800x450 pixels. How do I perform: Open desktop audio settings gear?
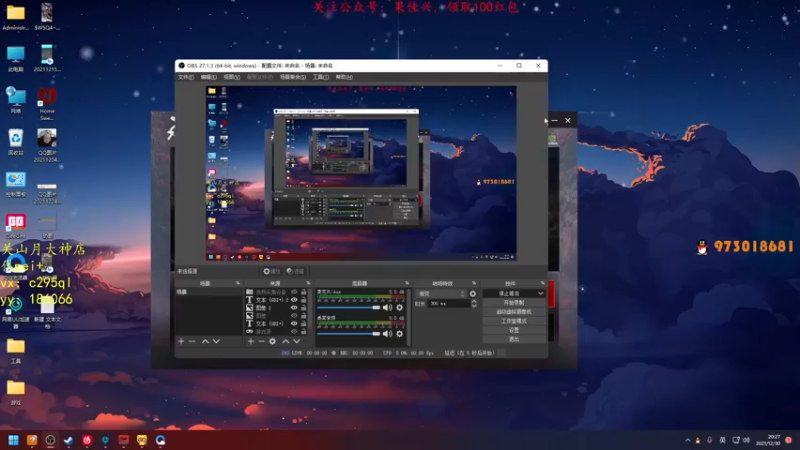point(399,334)
